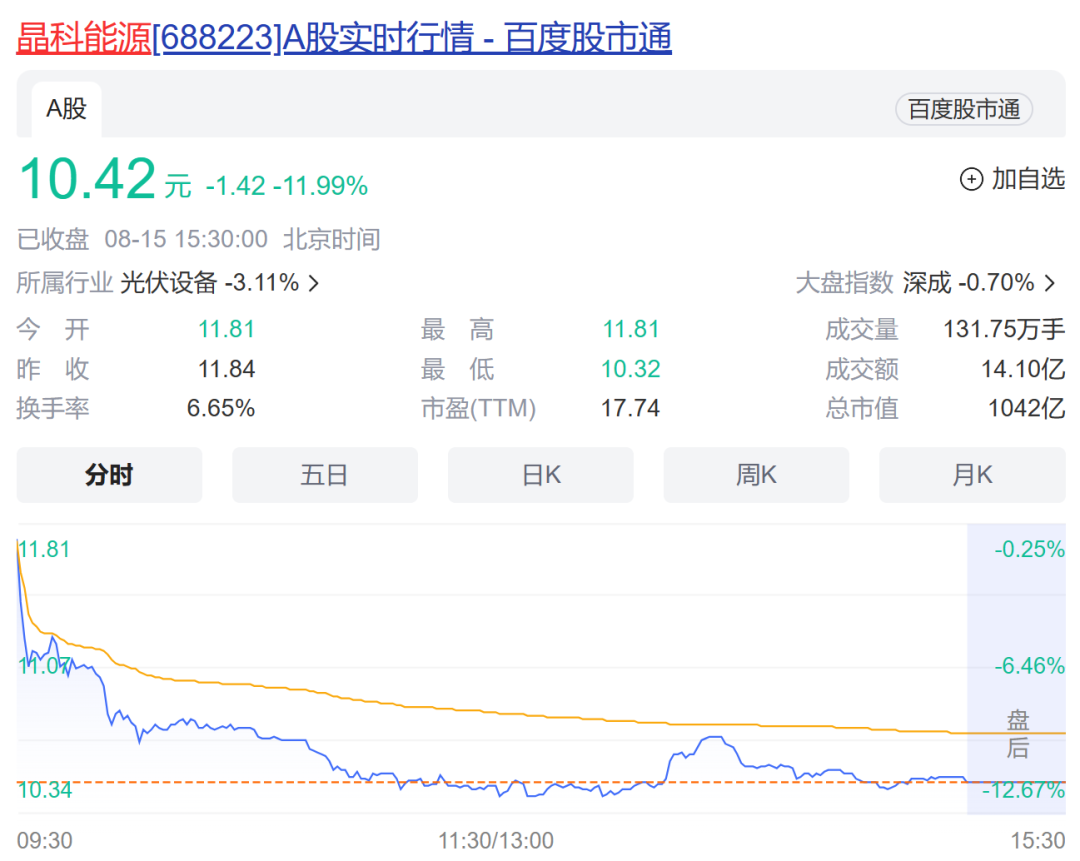
Task: Click the 10.34 chart price label
Action: 45,790
